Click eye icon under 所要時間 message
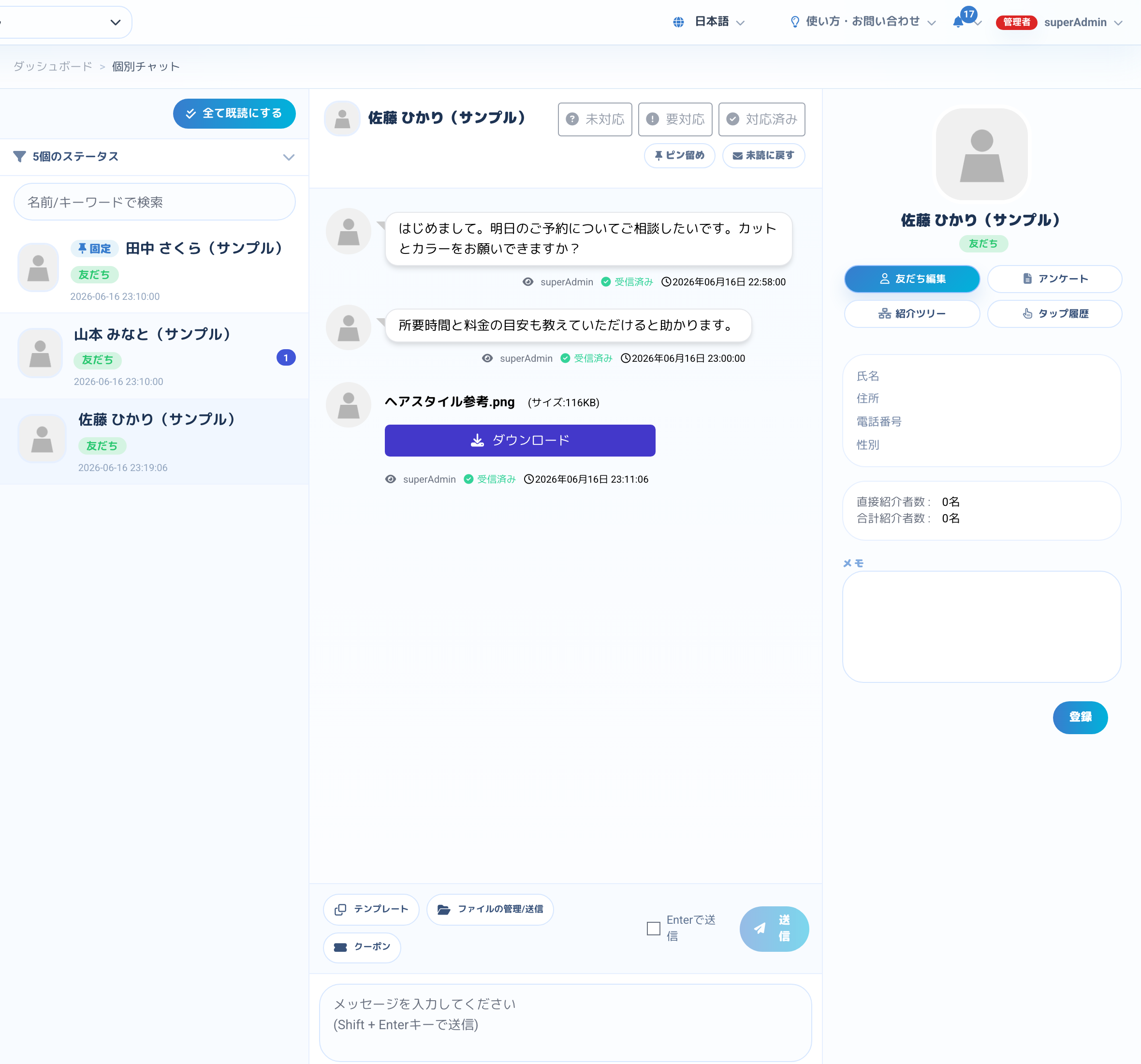The width and height of the screenshot is (1141, 1064). pos(487,358)
